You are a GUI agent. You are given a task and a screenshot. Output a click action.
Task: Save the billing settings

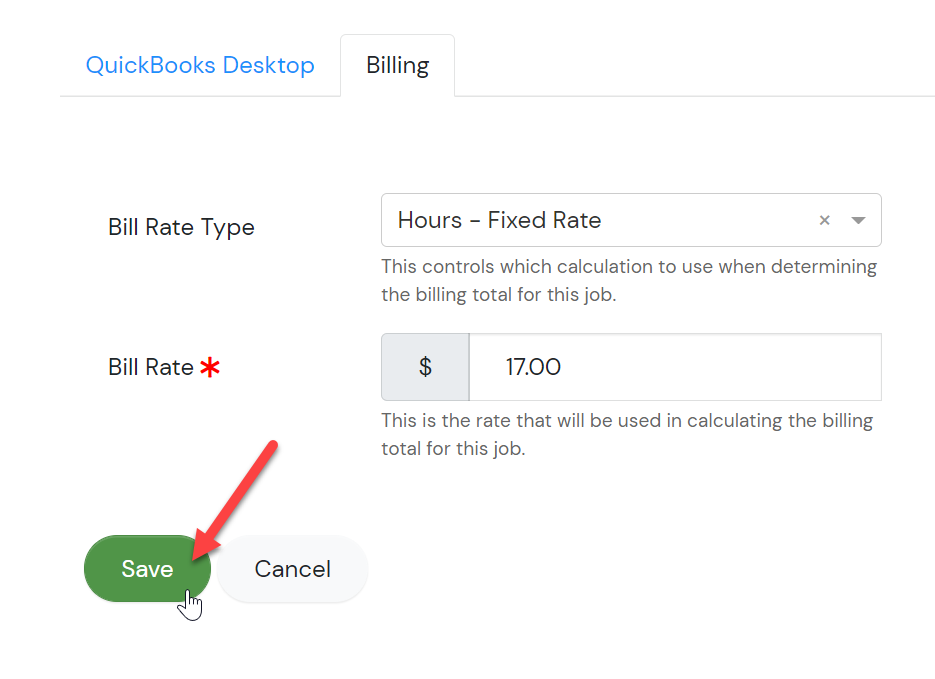coord(147,569)
